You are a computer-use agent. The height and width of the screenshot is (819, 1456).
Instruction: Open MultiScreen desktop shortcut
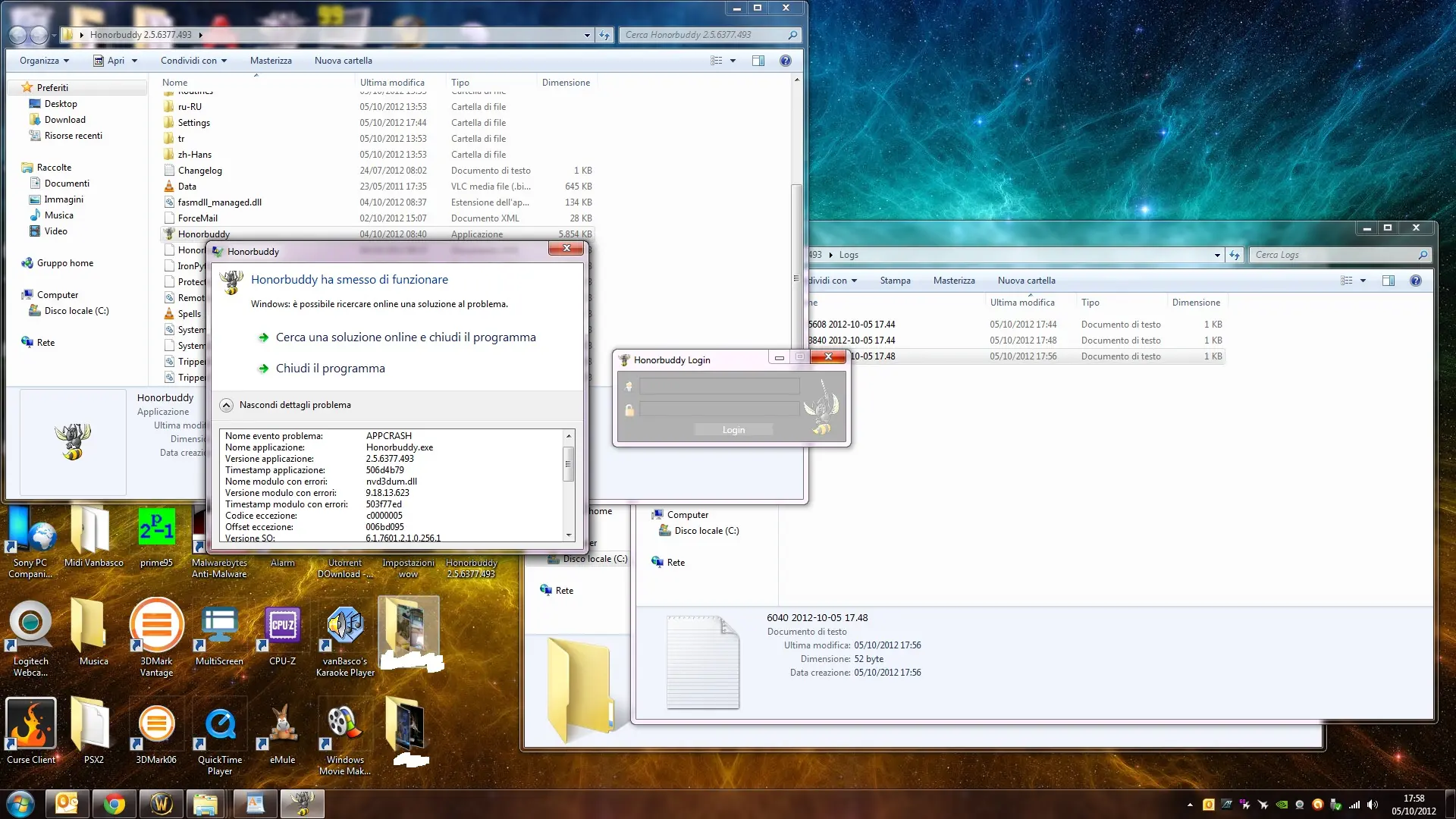click(219, 635)
